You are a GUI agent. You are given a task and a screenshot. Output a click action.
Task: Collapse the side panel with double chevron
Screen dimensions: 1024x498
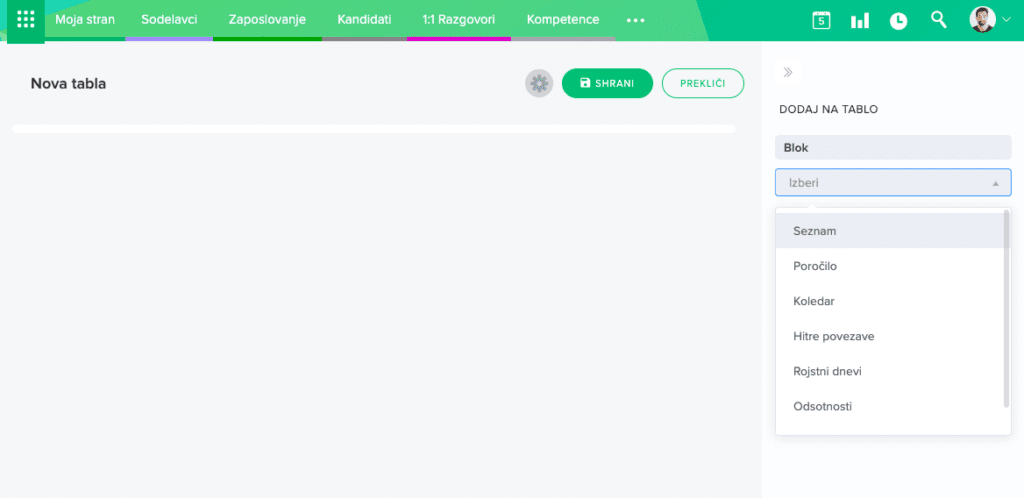[788, 72]
